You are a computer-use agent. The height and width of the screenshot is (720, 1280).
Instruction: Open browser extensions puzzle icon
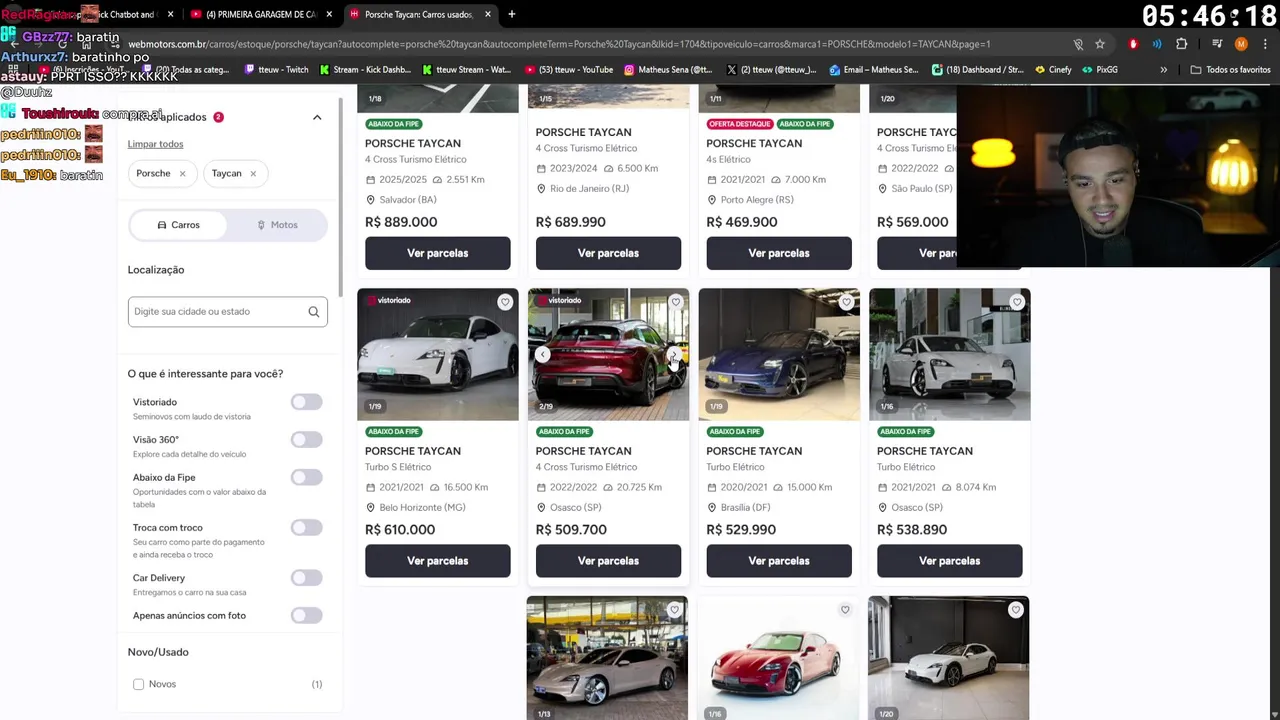1182,44
